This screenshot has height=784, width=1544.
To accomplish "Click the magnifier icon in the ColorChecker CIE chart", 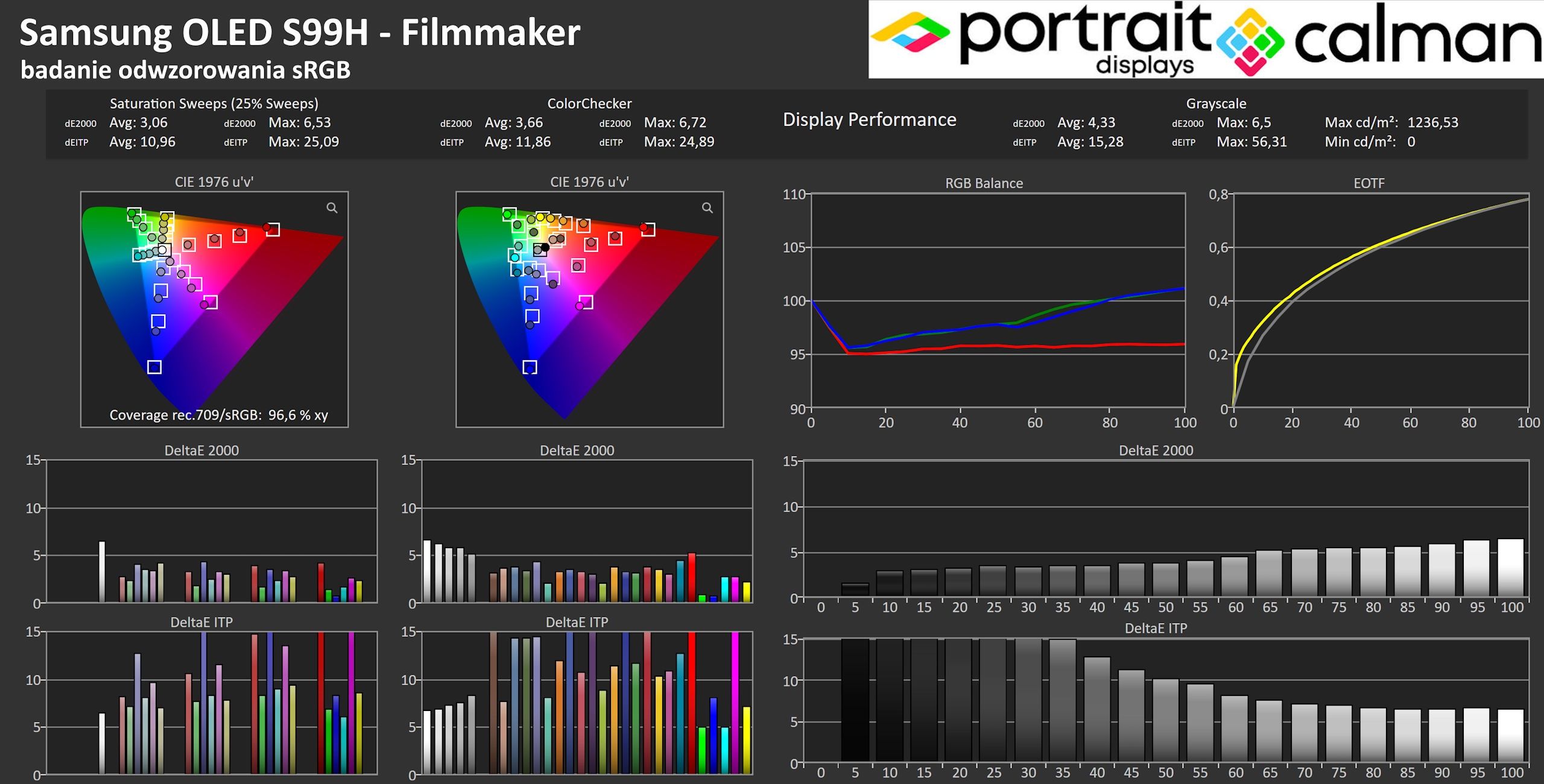I will point(707,208).
